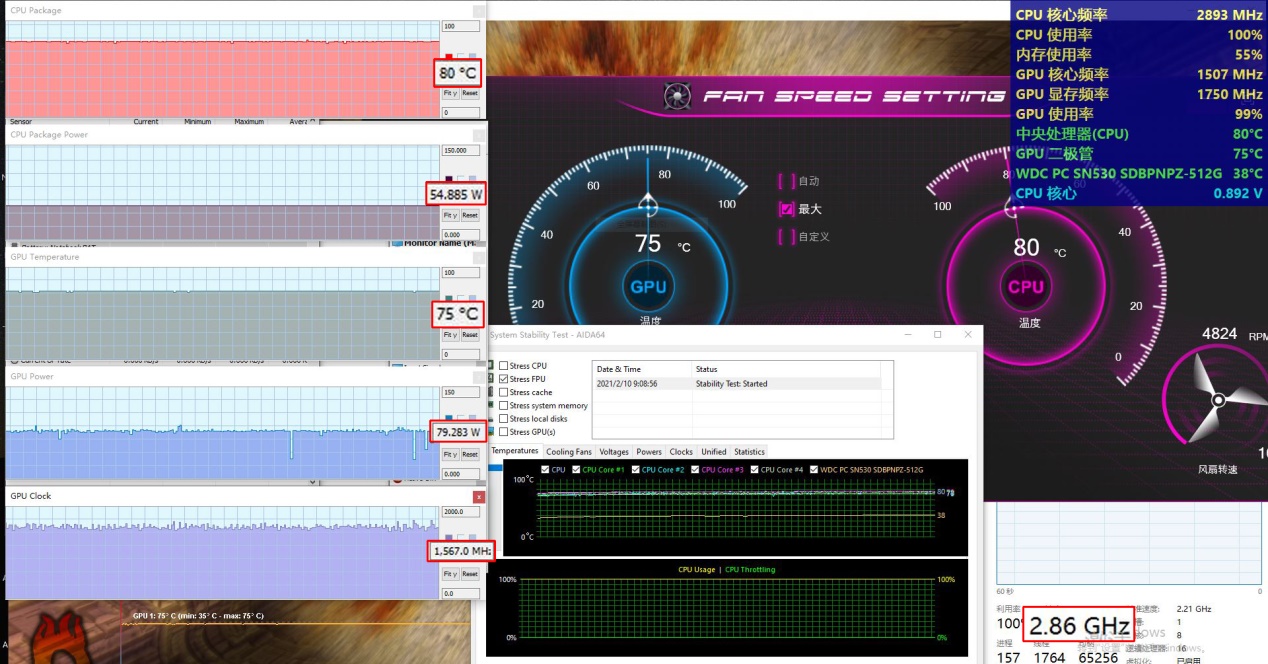Image resolution: width=1268 pixels, height=664 pixels.
Task: Click Reset in CPU Package graph
Action: 470,93
